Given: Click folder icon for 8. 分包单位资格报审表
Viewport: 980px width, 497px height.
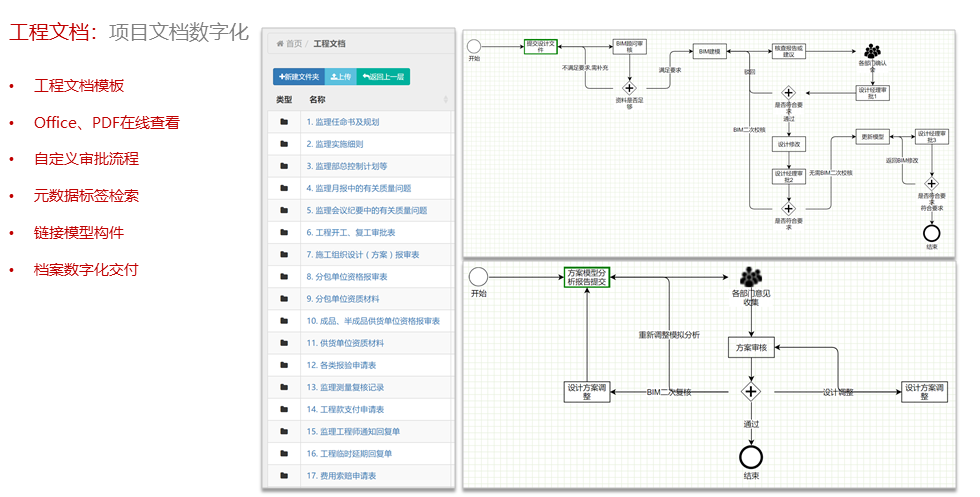Looking at the screenshot, I should coord(284,276).
